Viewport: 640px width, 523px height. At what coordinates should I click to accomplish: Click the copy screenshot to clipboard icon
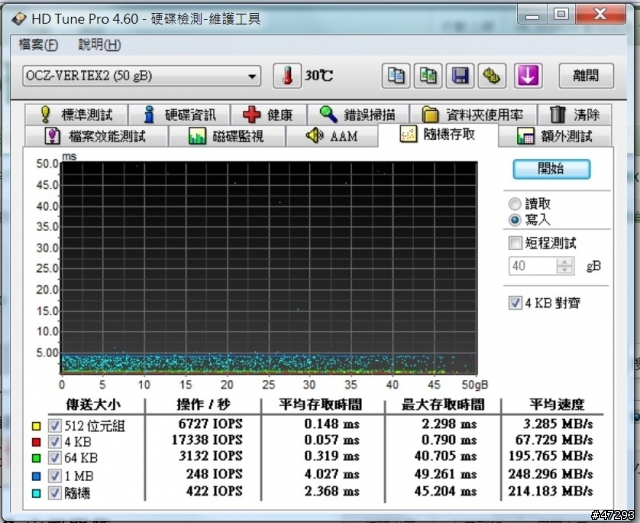[428, 76]
